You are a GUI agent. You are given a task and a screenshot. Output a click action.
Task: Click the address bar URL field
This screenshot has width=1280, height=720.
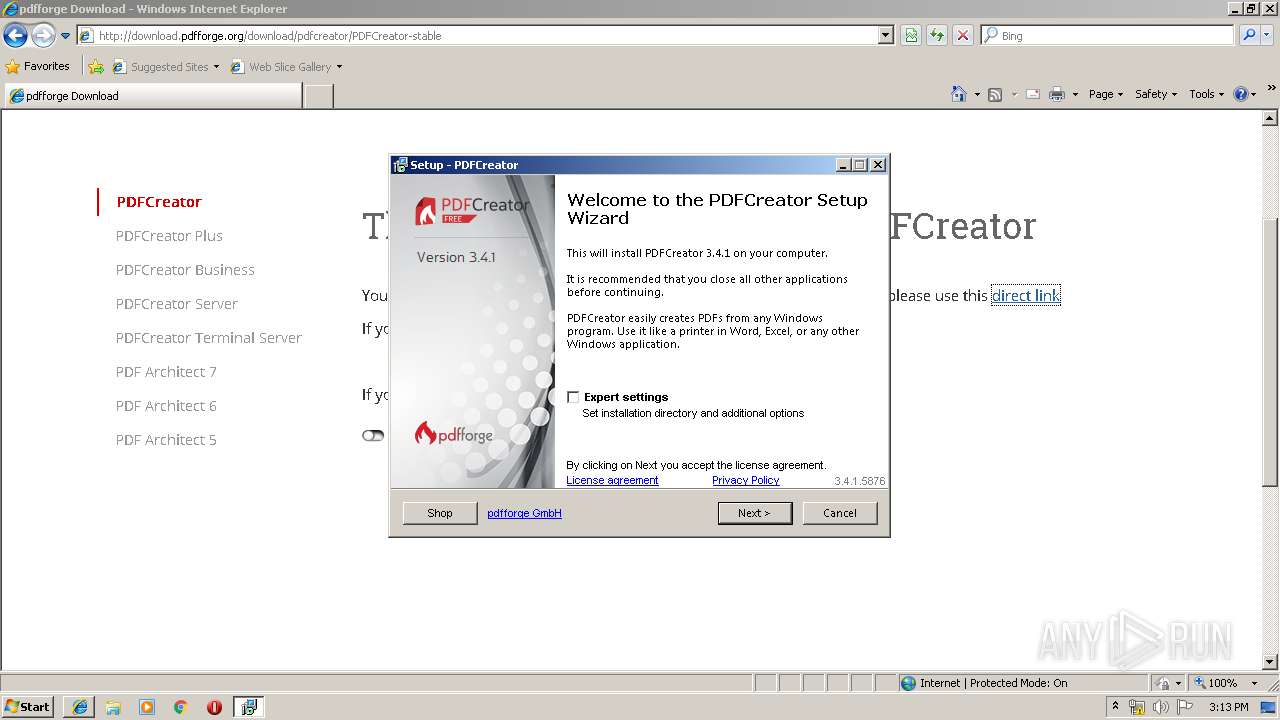478,36
